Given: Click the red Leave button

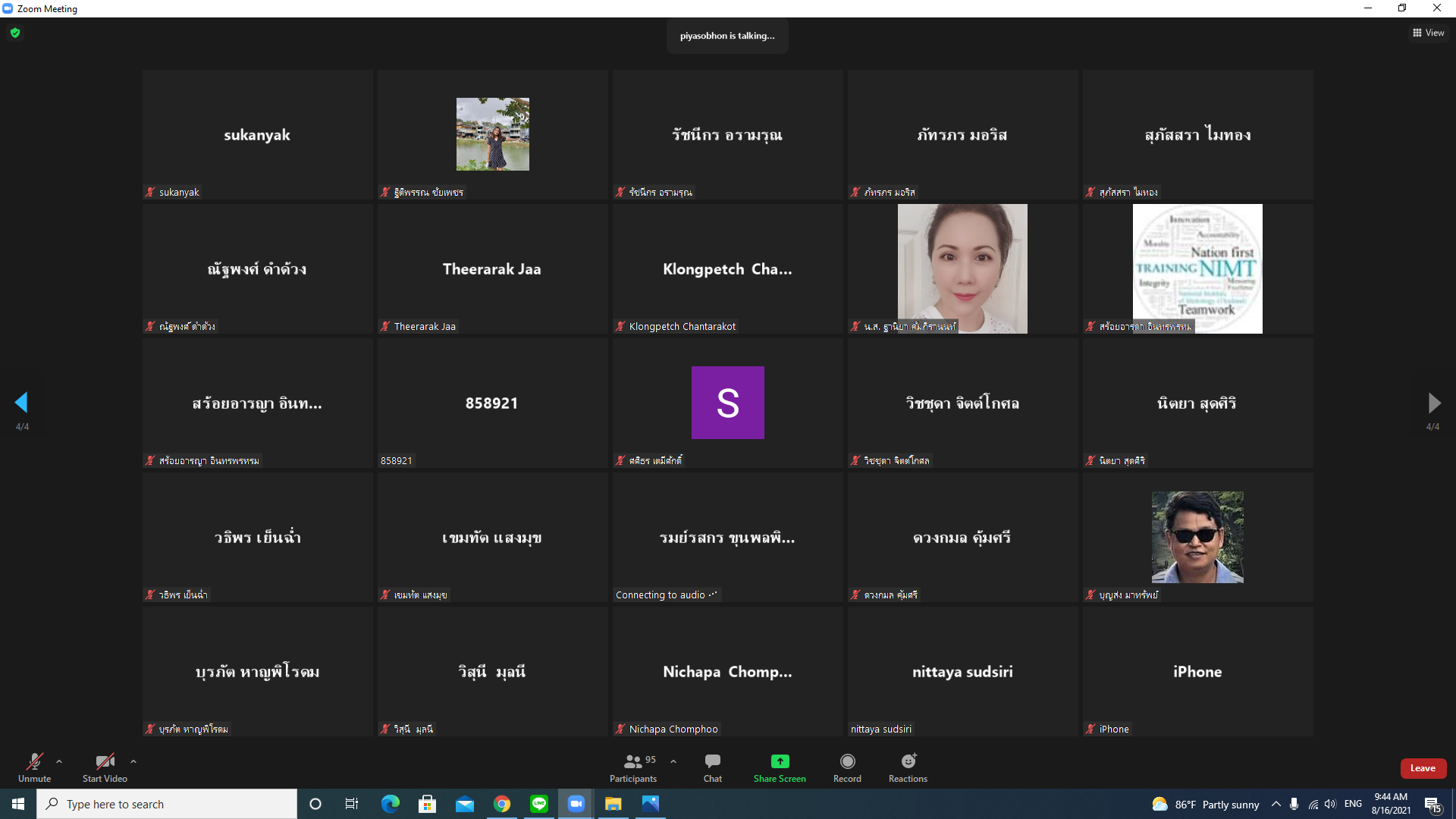Looking at the screenshot, I should [x=1423, y=768].
